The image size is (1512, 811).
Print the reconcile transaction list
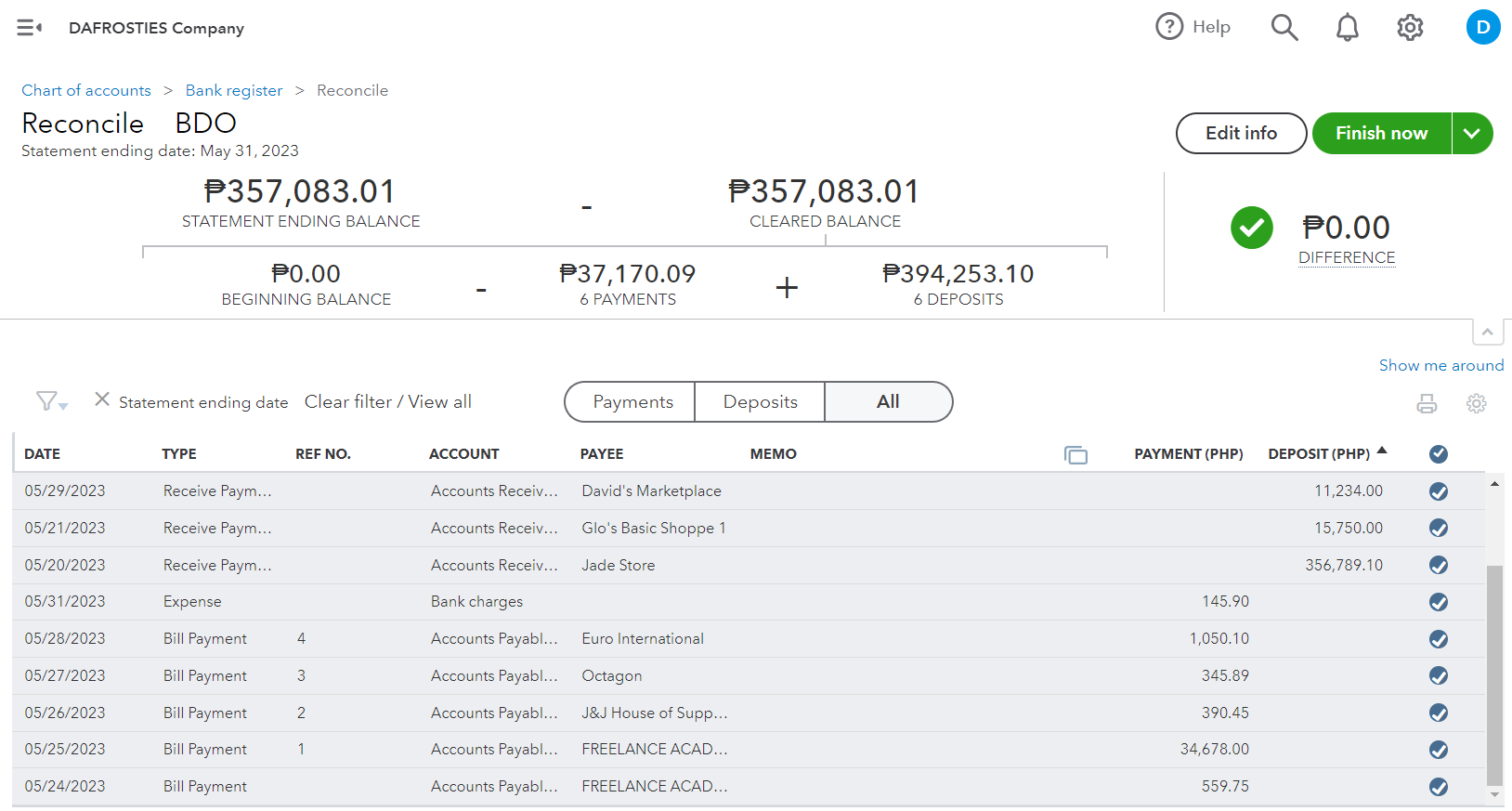(x=1427, y=403)
